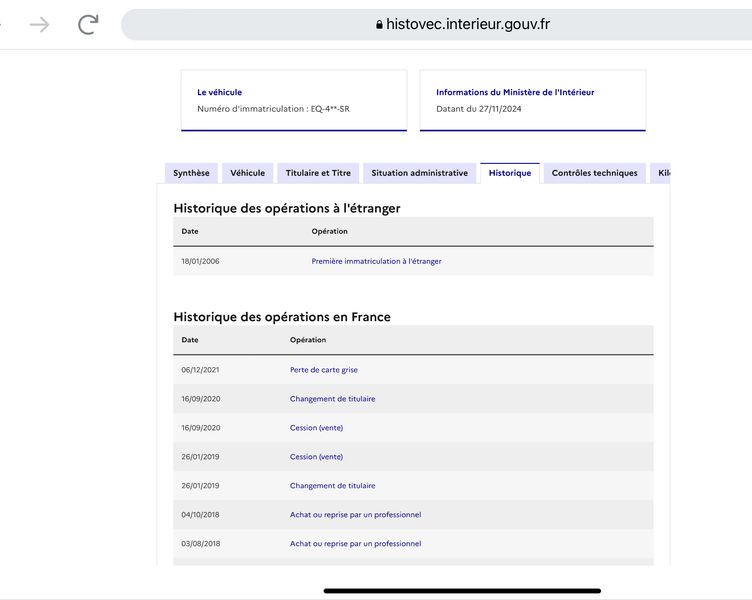Viewport: 752px width, 600px height.
Task: Open the Titulaire et Titre tab
Action: pos(318,173)
